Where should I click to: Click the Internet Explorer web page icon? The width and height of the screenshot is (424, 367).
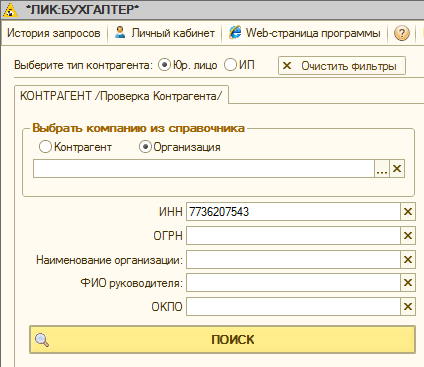coord(235,33)
